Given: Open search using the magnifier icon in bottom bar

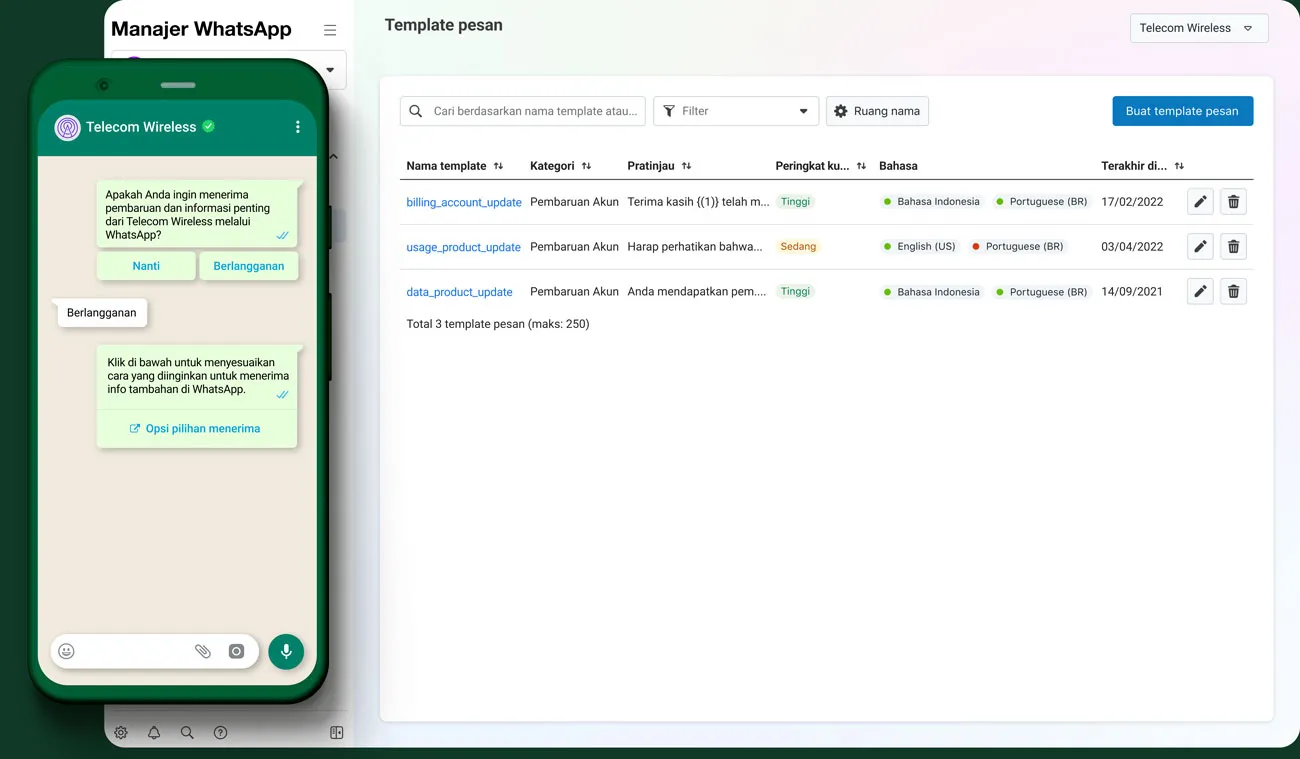Looking at the screenshot, I should coord(187,732).
